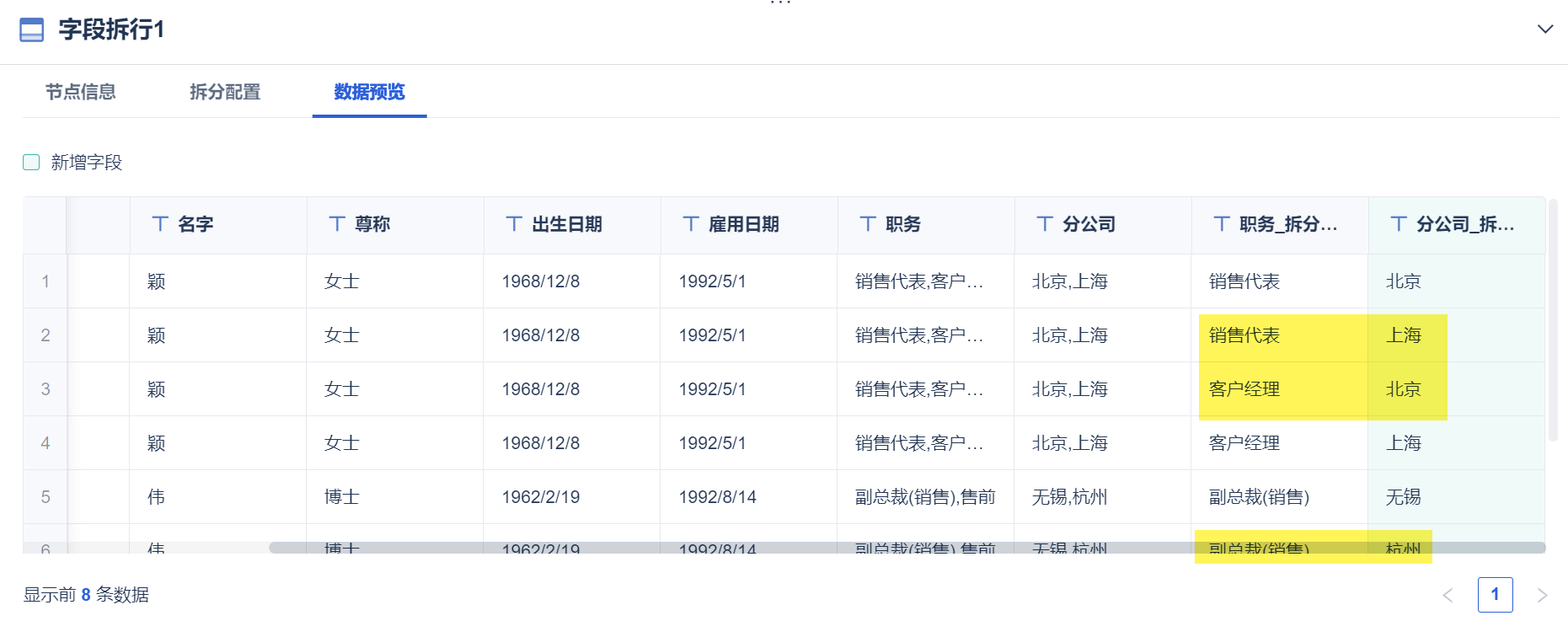Click the text type icon beside 雇用日期
This screenshot has height=621, width=1568.
pos(691,223)
